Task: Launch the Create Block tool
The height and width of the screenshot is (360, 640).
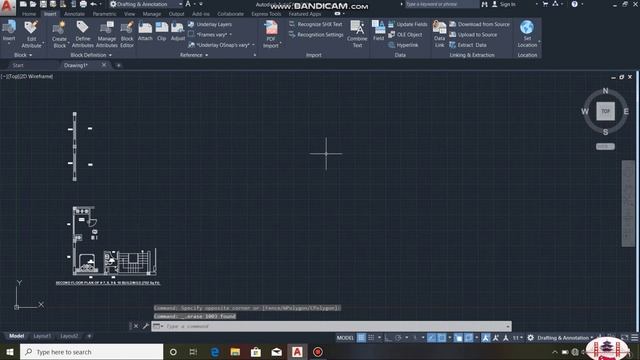Action: tap(59, 34)
